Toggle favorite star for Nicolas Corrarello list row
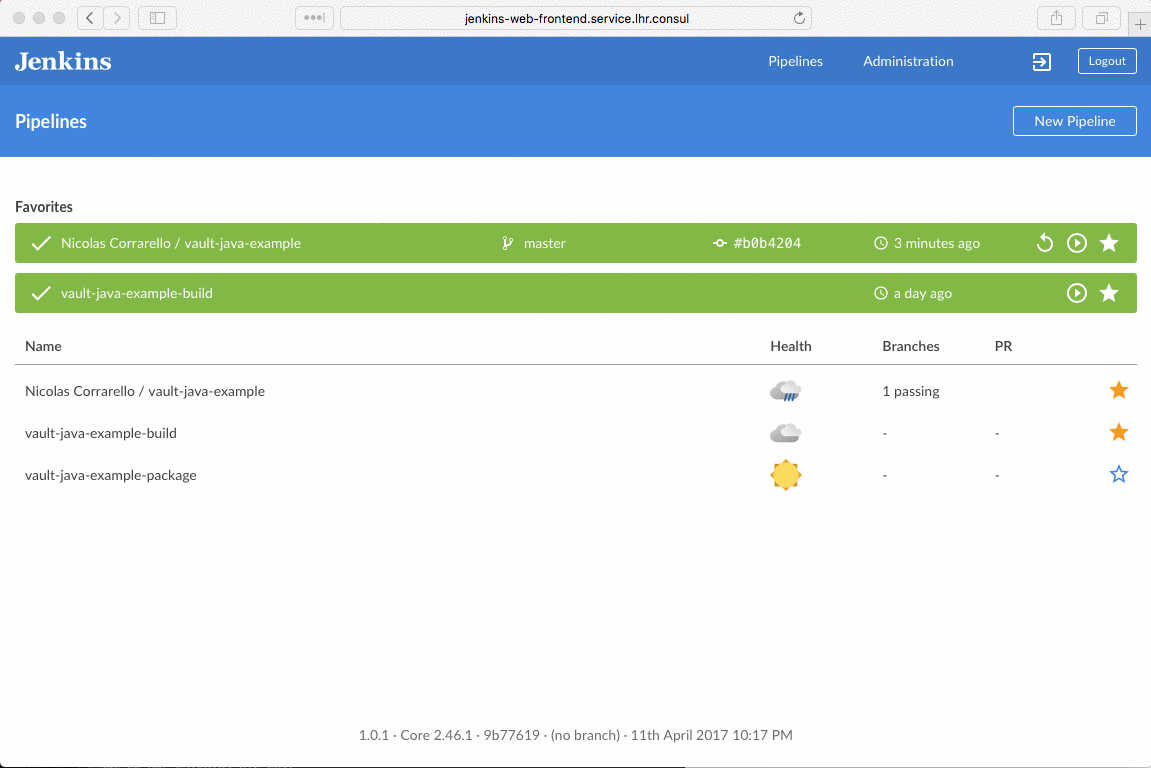 pos(1119,390)
